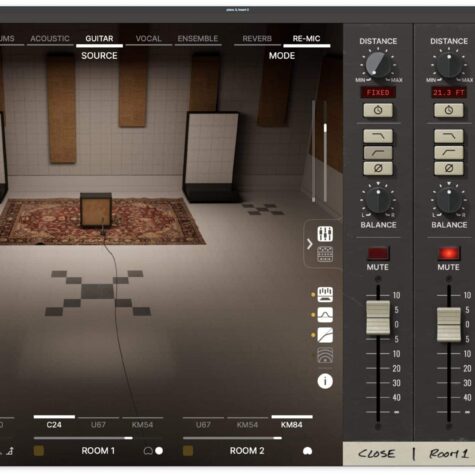Viewport: 475px width, 475px height.
Task: Expand the side panel with the chevron arrow
Action: [309, 244]
